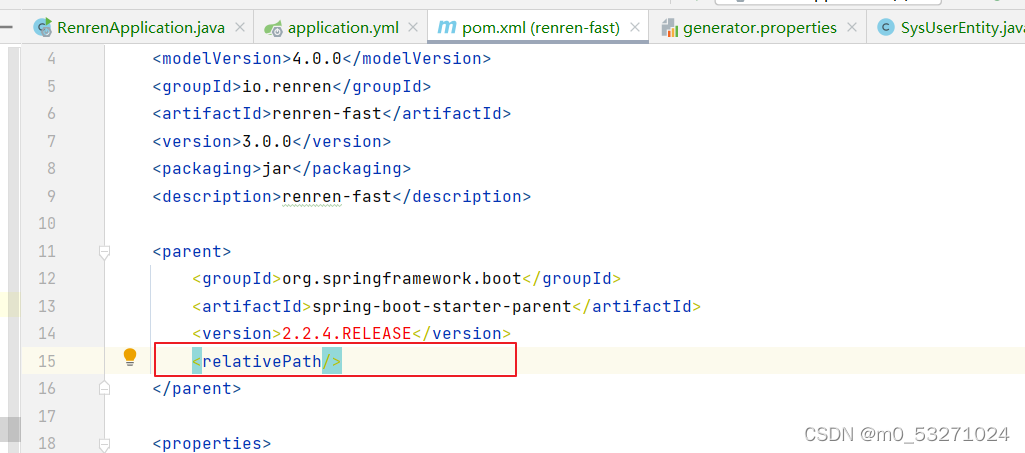Click the io.renren groupId value

(287, 86)
